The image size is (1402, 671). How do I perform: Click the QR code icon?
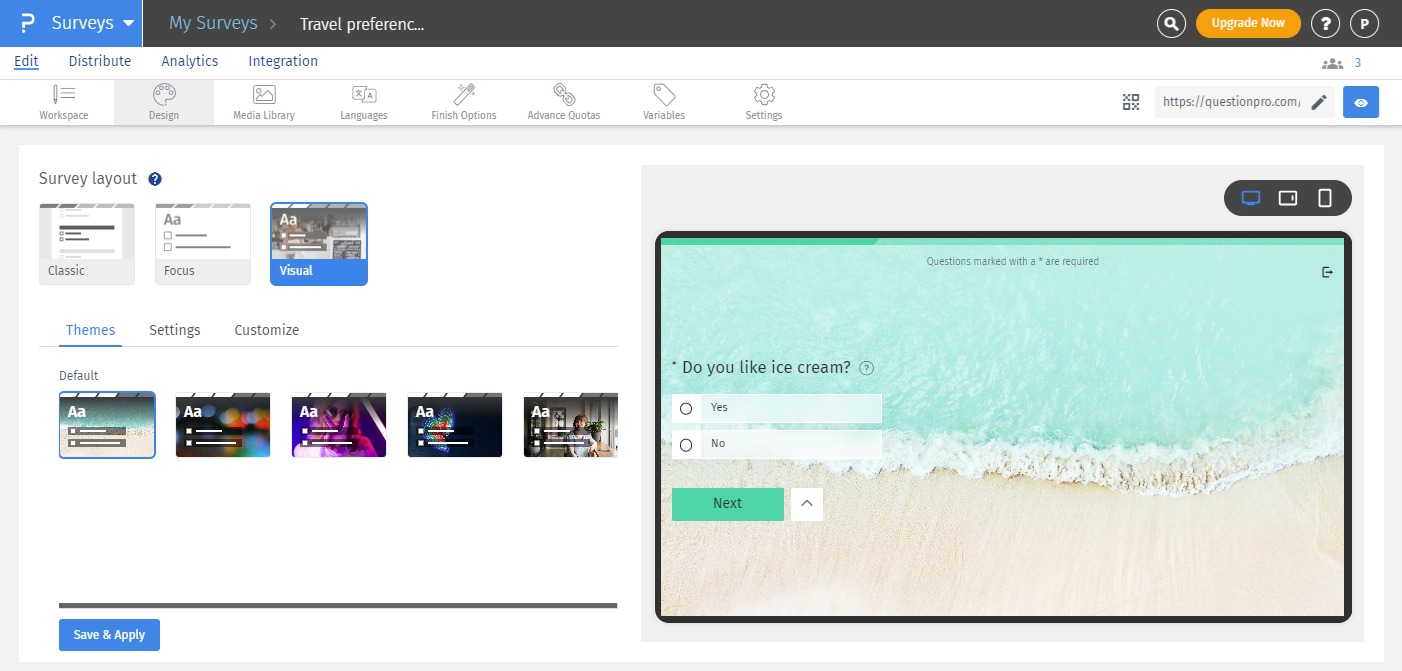(x=1131, y=102)
